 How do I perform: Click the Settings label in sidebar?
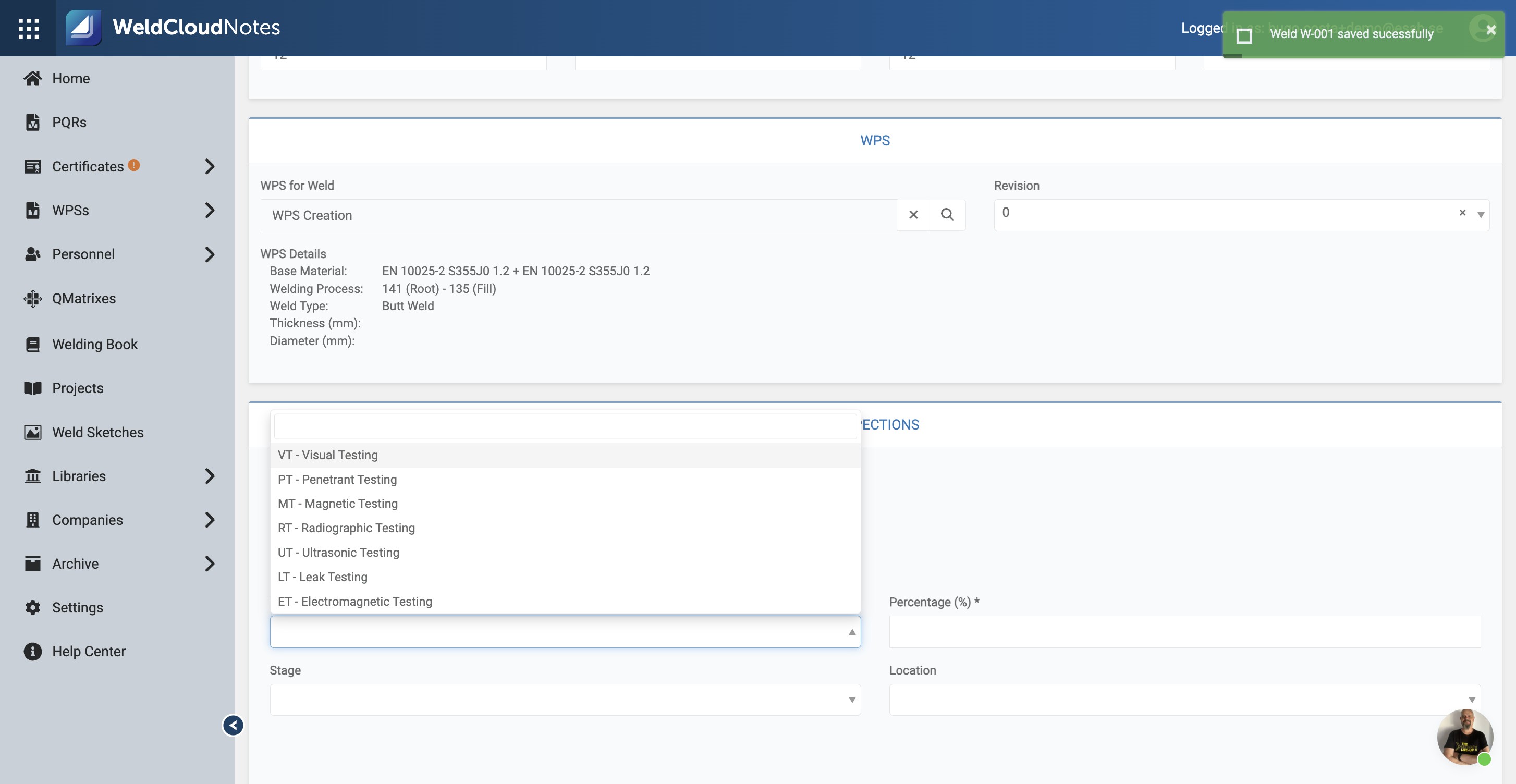coord(78,607)
